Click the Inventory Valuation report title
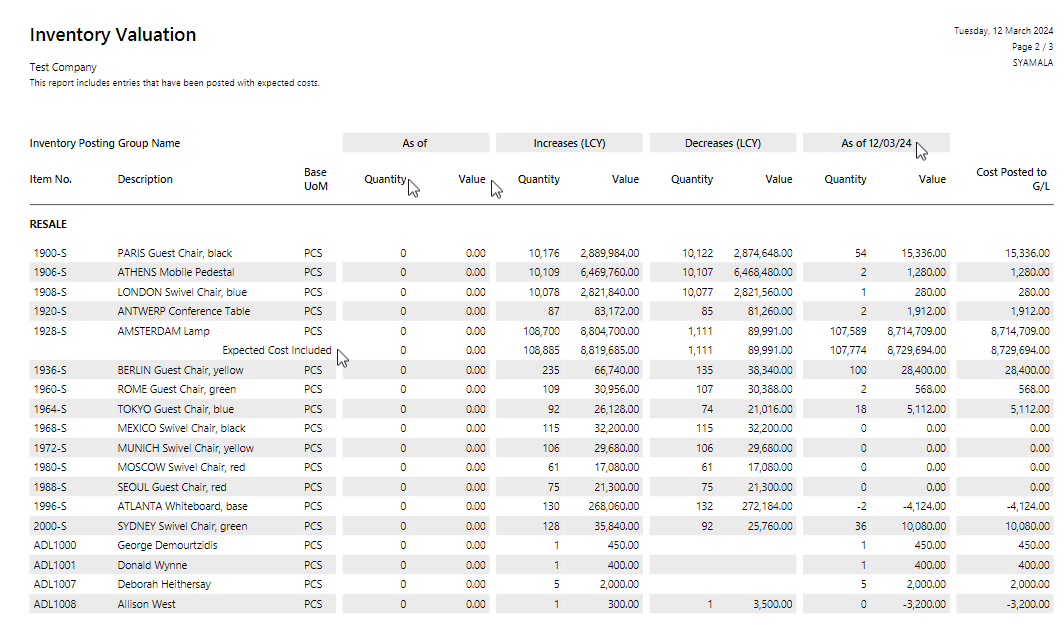The height and width of the screenshot is (625, 1064). pyautogui.click(x=112, y=34)
